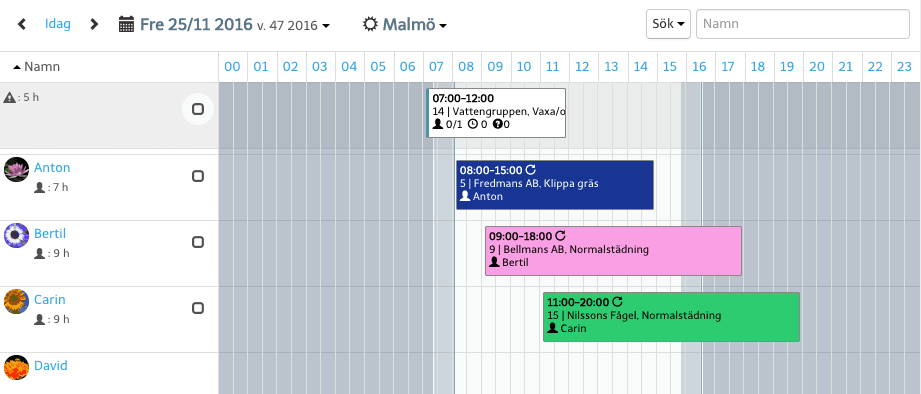Open the Sök search type dropdown
921x394 pixels.
[668, 24]
